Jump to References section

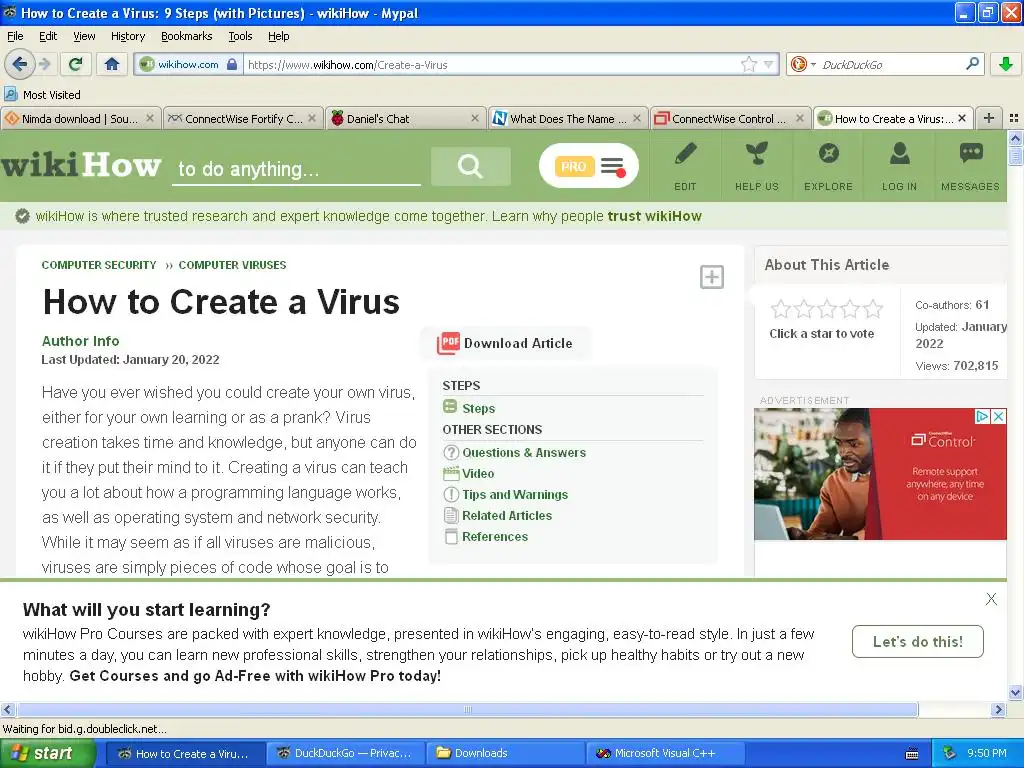[494, 536]
